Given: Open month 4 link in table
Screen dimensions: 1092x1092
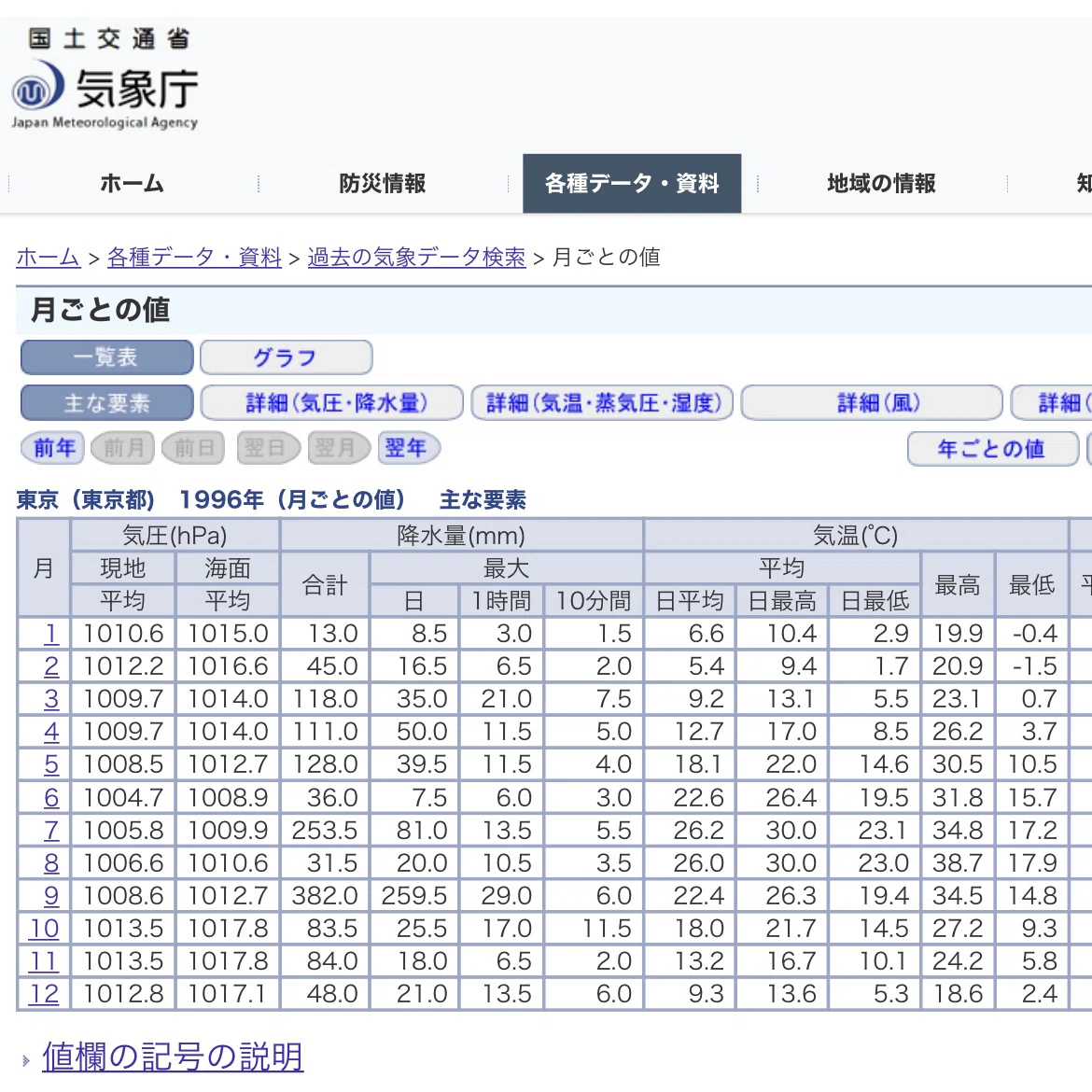Looking at the screenshot, I should coord(50,732).
